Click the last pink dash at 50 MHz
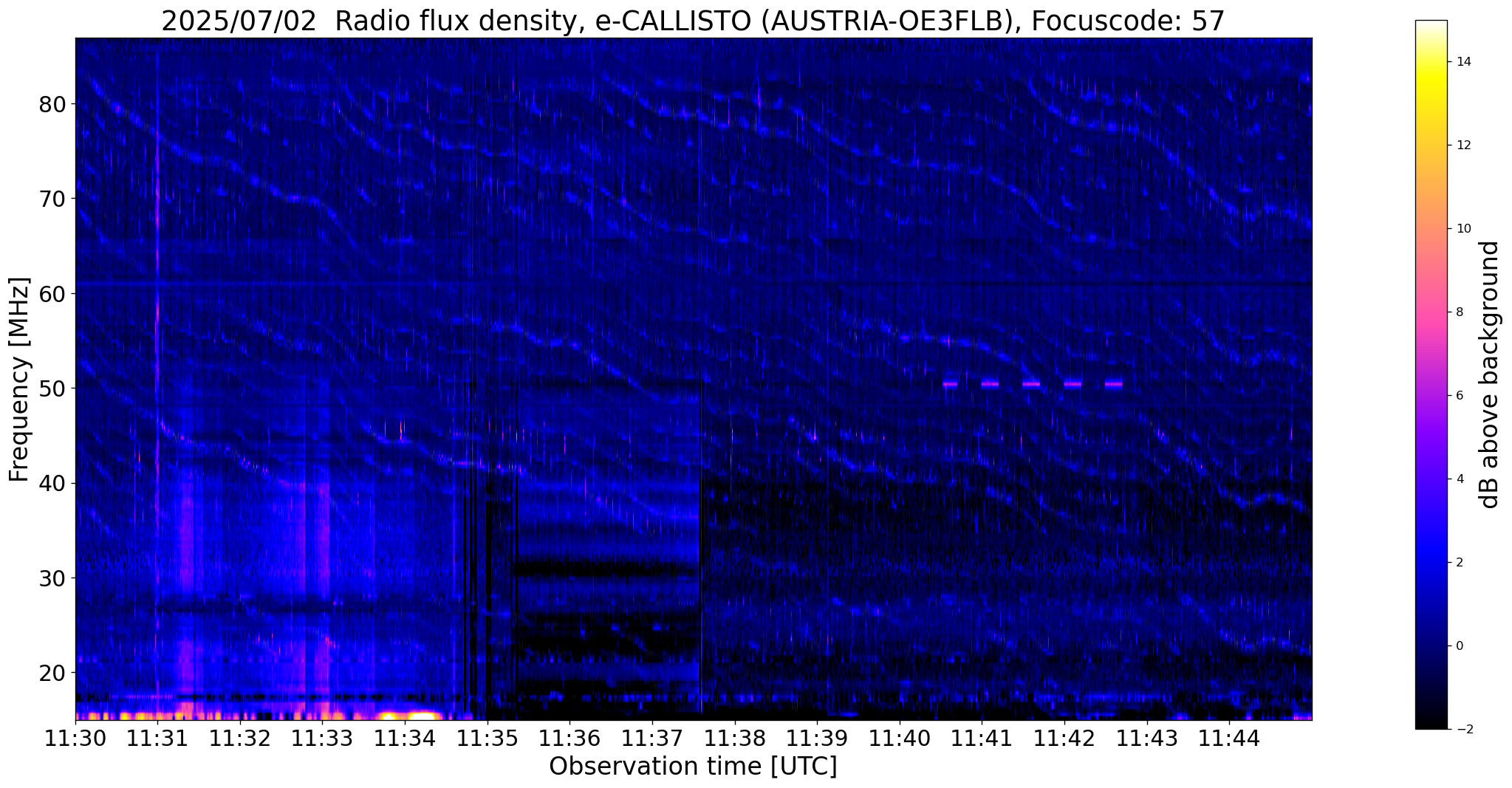Viewport: 1512px width, 788px height. tap(1114, 384)
